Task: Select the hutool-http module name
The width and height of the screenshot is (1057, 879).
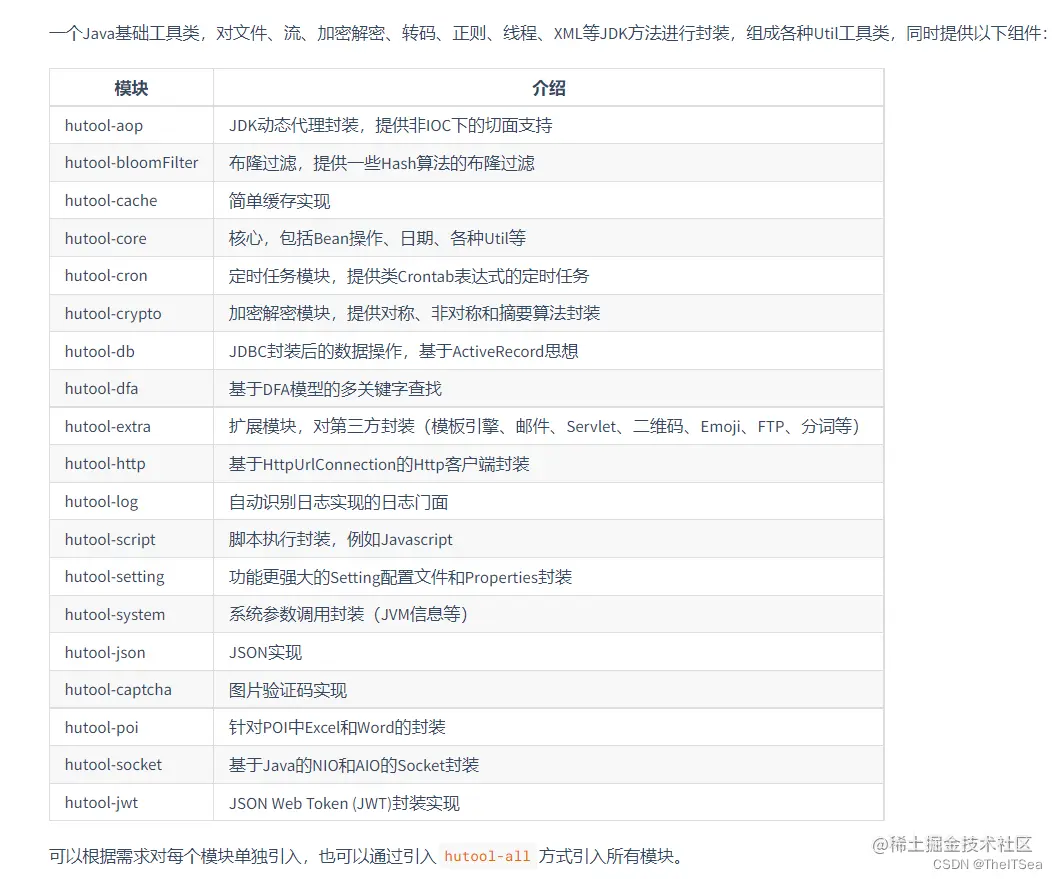Action: (x=104, y=463)
